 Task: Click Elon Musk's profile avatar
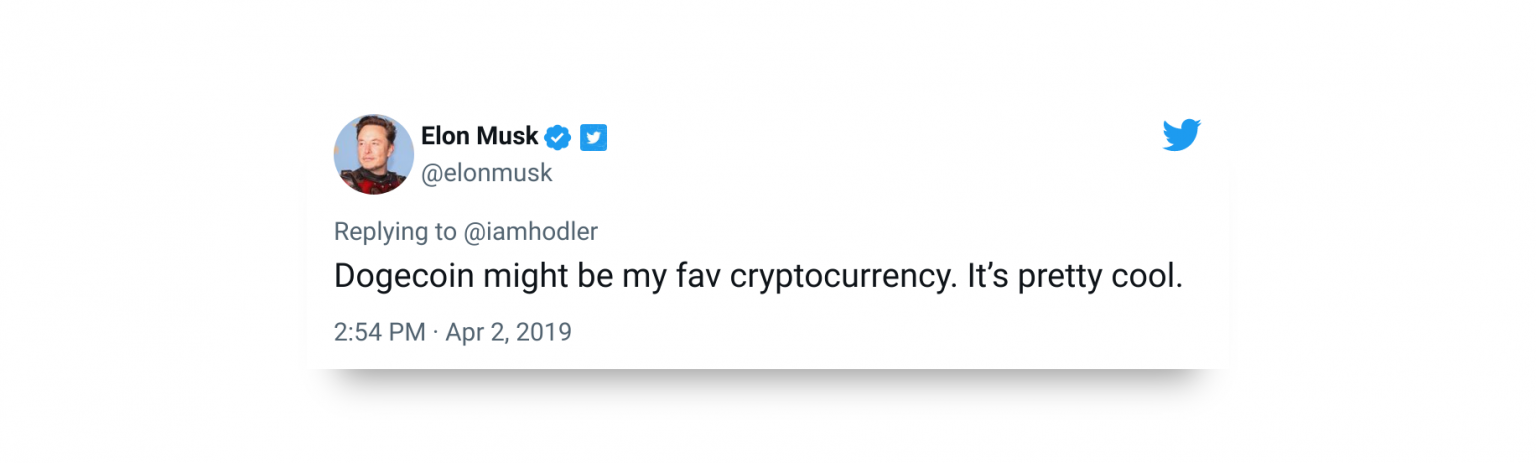373,154
